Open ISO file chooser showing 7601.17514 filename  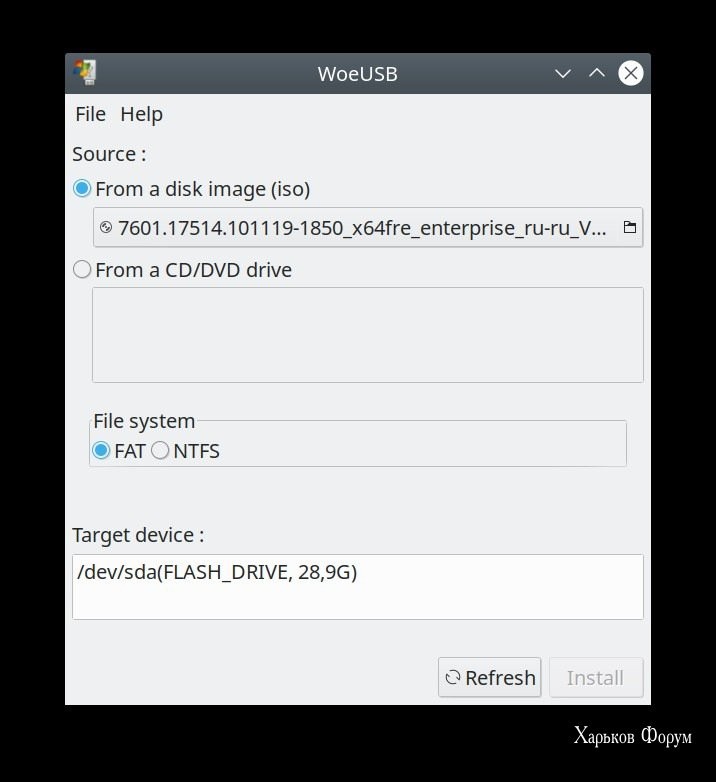tap(368, 227)
